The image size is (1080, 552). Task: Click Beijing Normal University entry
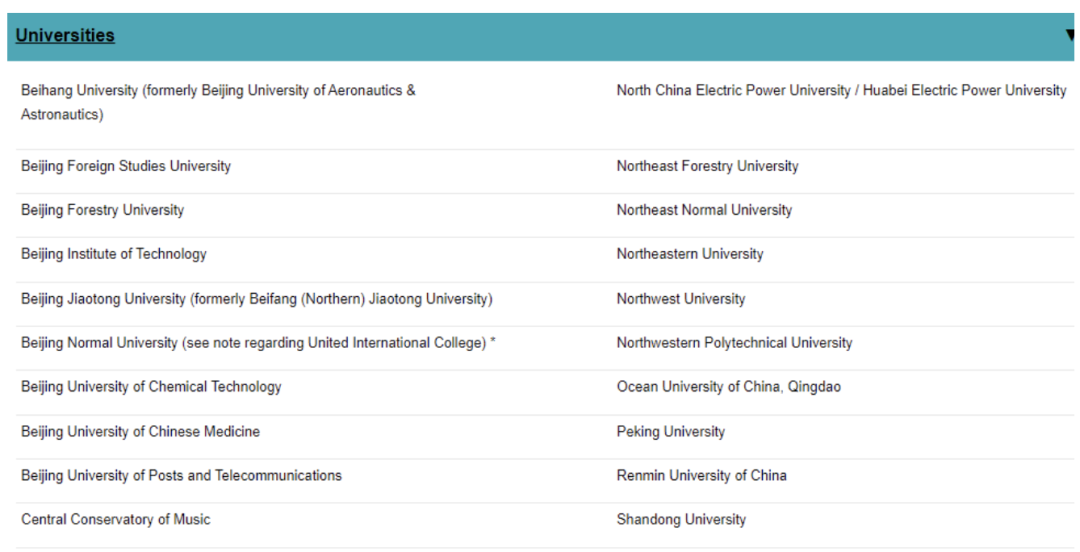point(258,343)
